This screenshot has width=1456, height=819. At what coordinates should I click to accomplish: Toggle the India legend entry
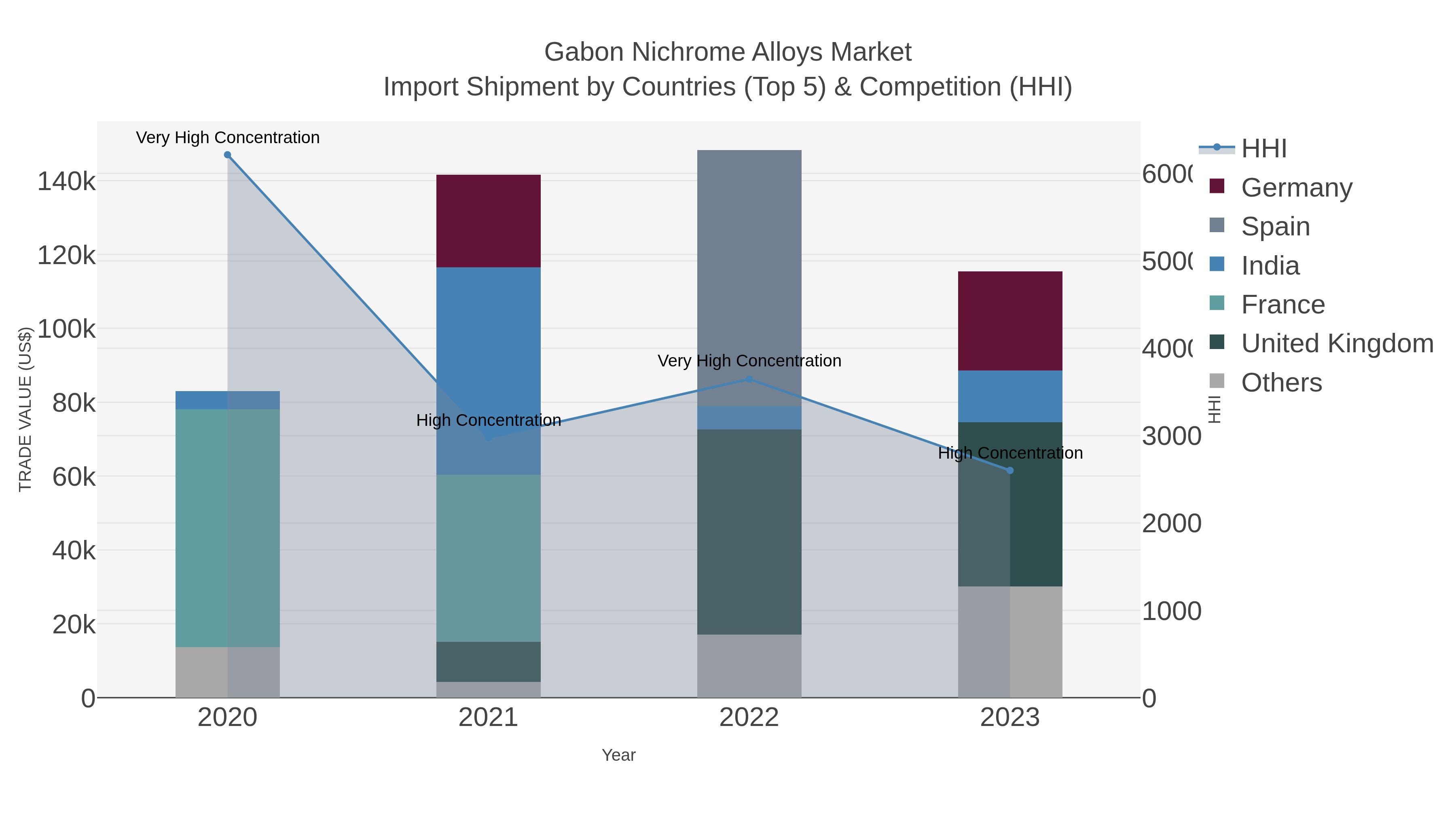(1255, 265)
